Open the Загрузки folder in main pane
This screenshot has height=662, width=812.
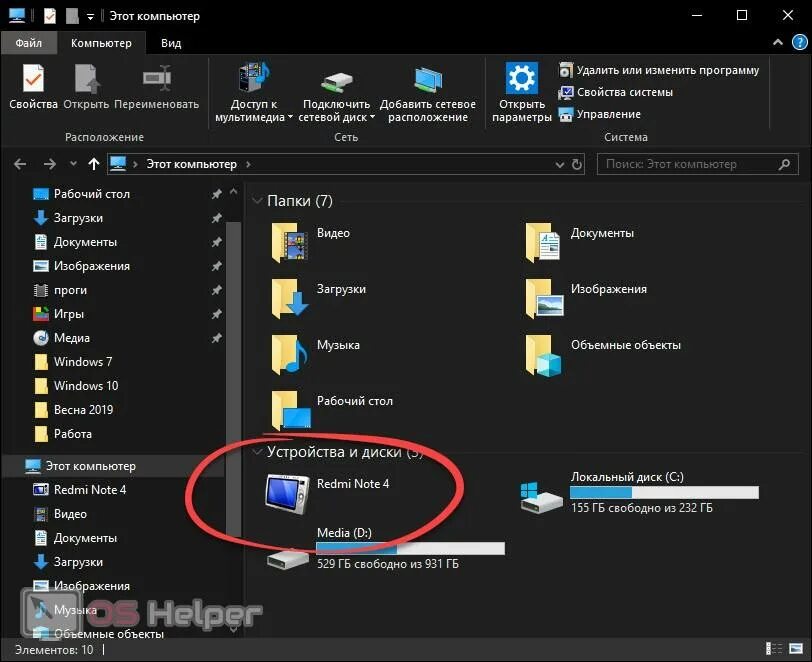pos(290,298)
